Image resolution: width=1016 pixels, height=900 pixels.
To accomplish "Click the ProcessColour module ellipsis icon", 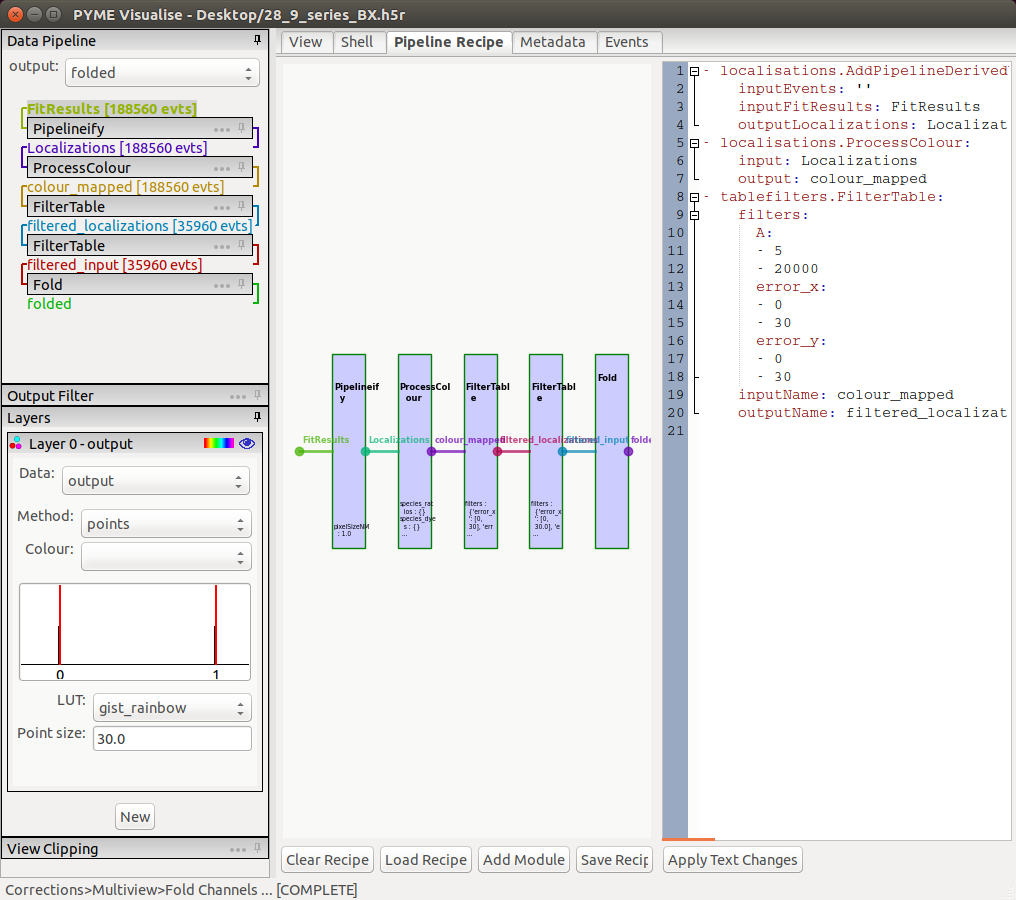I will click(x=224, y=167).
